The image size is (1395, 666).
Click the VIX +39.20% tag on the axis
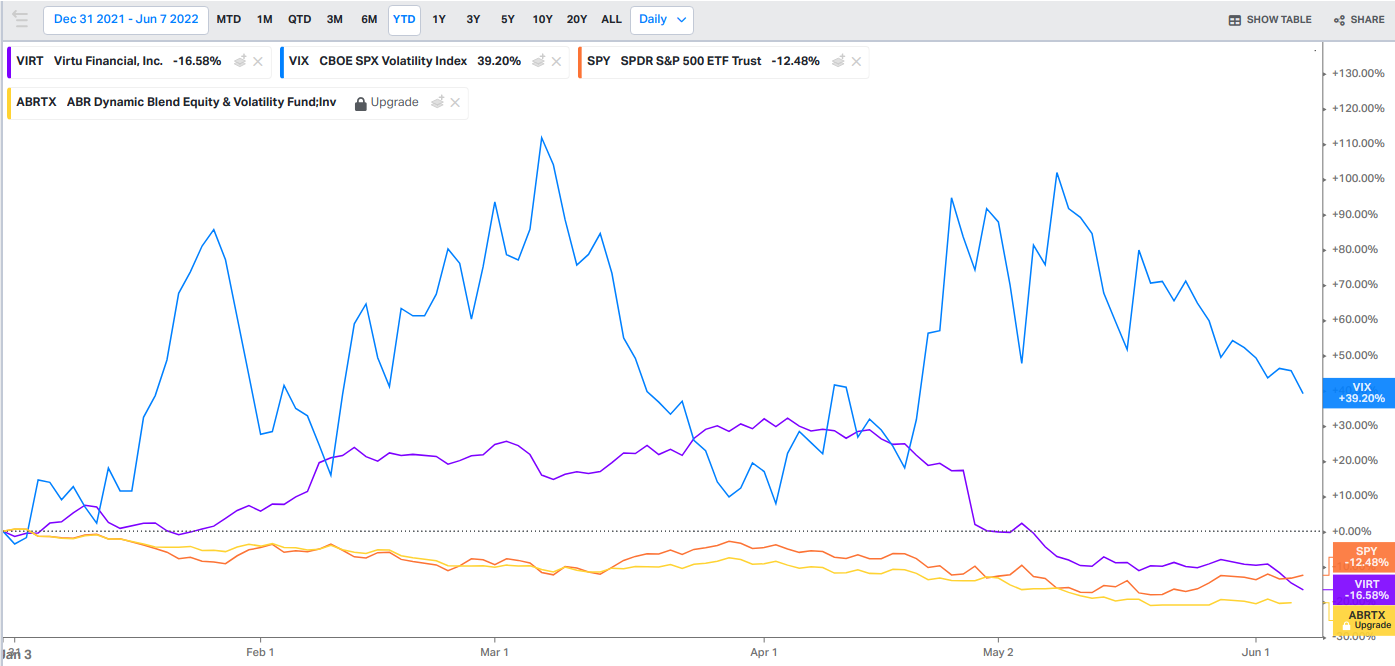(x=1361, y=392)
